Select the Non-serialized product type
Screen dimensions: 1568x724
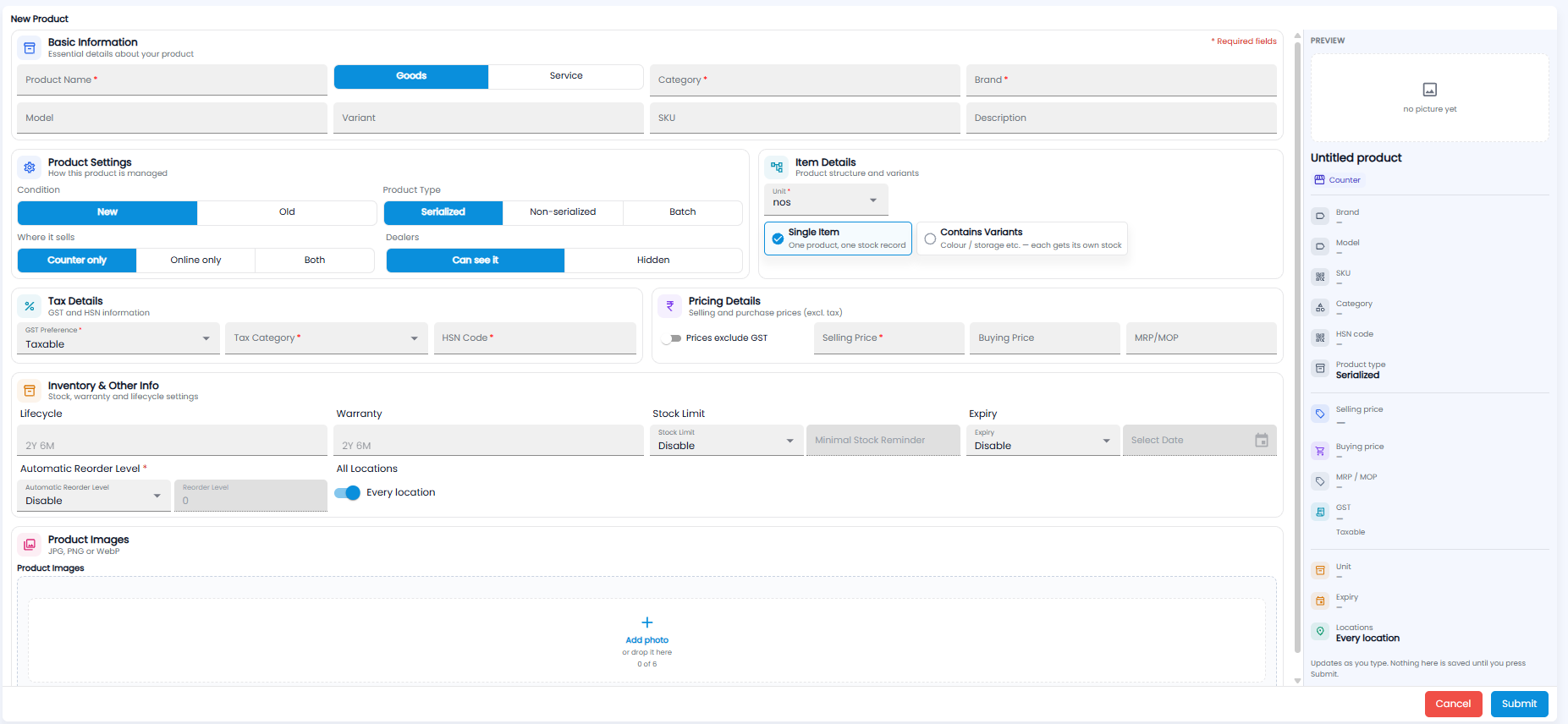[x=563, y=212]
